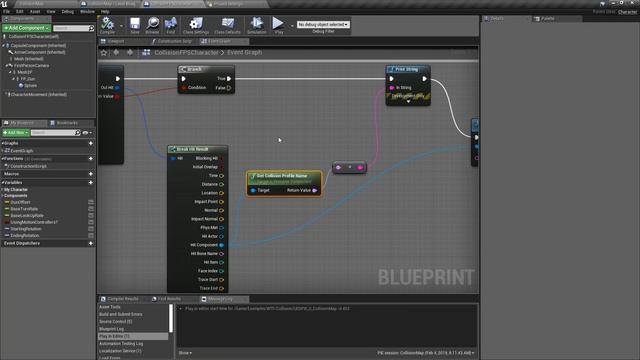Viewport: 640px width, 360px height.
Task: Click the Message Log category list scrollbar
Action: (x=171, y=318)
